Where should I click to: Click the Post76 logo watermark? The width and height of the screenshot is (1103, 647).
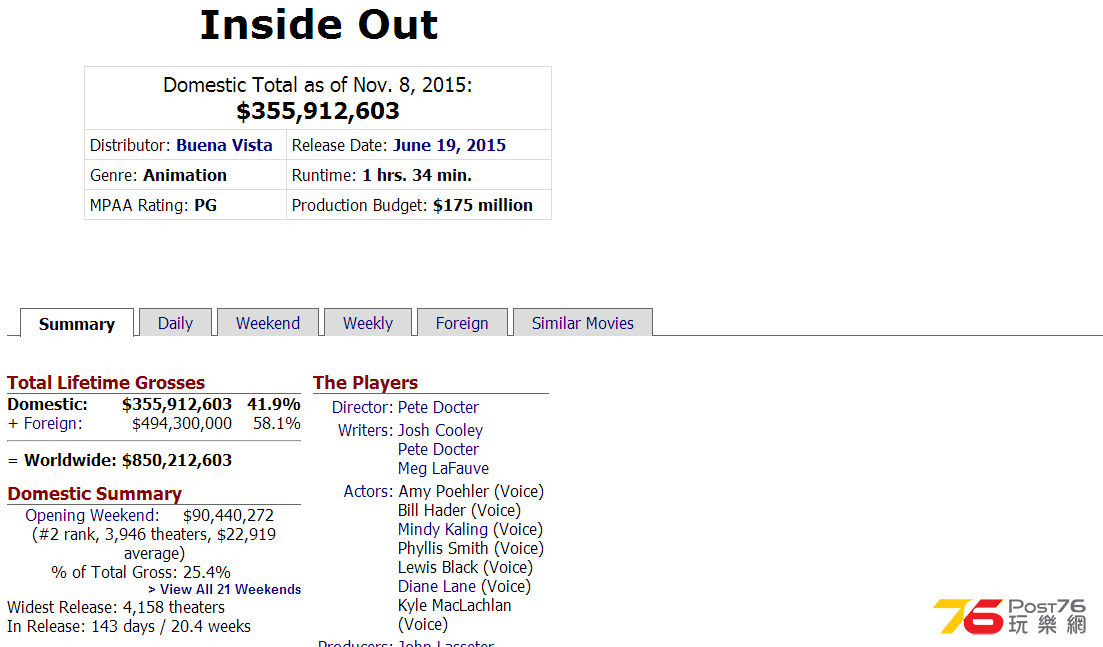1008,616
